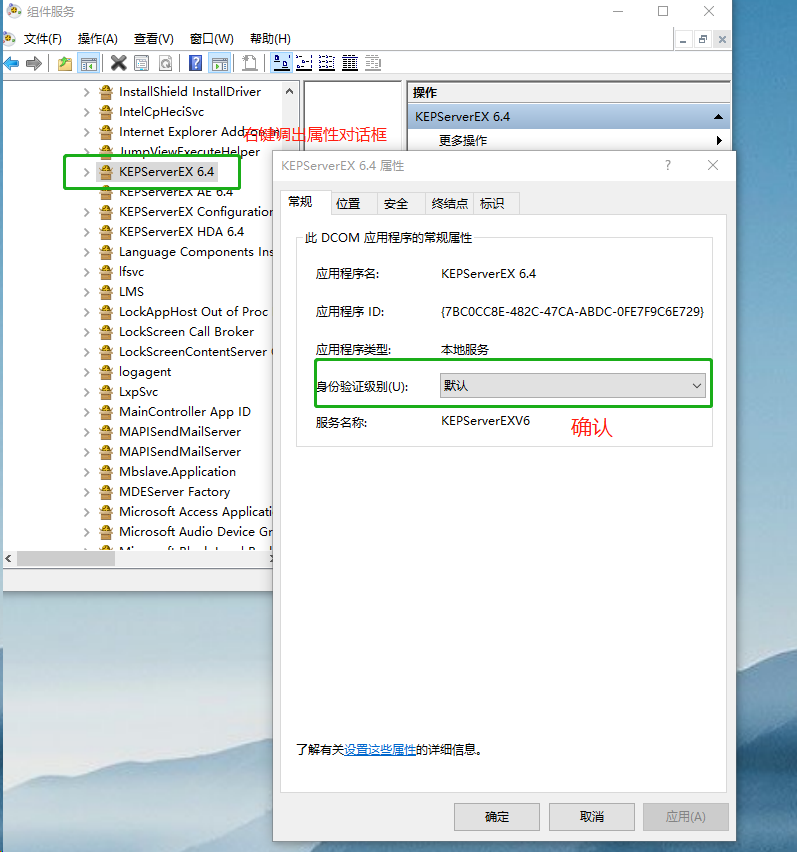797x852 pixels.
Task: Click the question mark help button in properties dialog
Action: (668, 165)
